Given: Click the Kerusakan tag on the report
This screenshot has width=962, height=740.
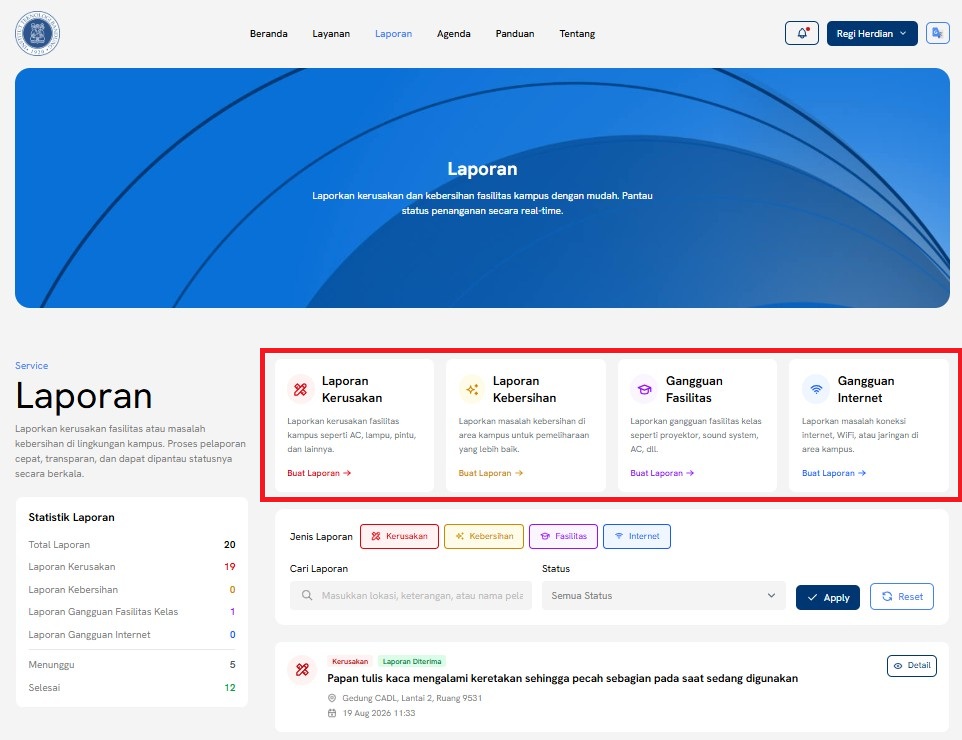Looking at the screenshot, I should pyautogui.click(x=350, y=661).
